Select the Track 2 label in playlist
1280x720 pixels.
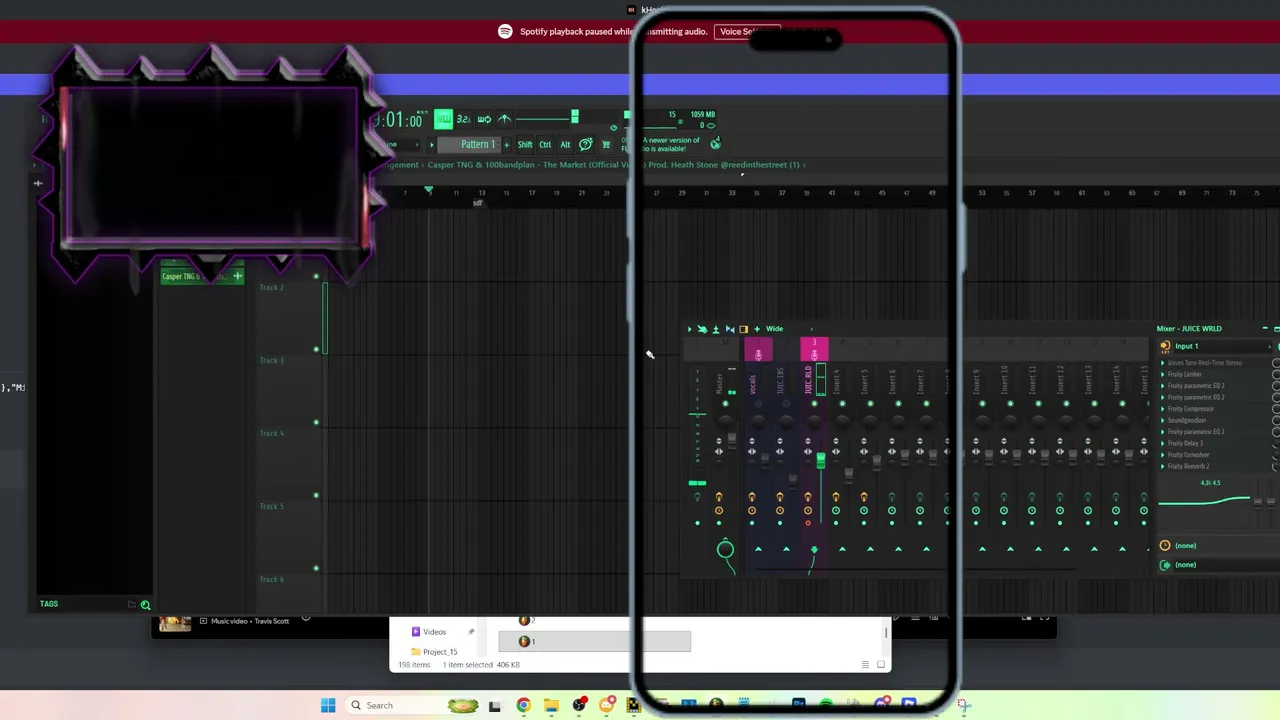click(272, 287)
